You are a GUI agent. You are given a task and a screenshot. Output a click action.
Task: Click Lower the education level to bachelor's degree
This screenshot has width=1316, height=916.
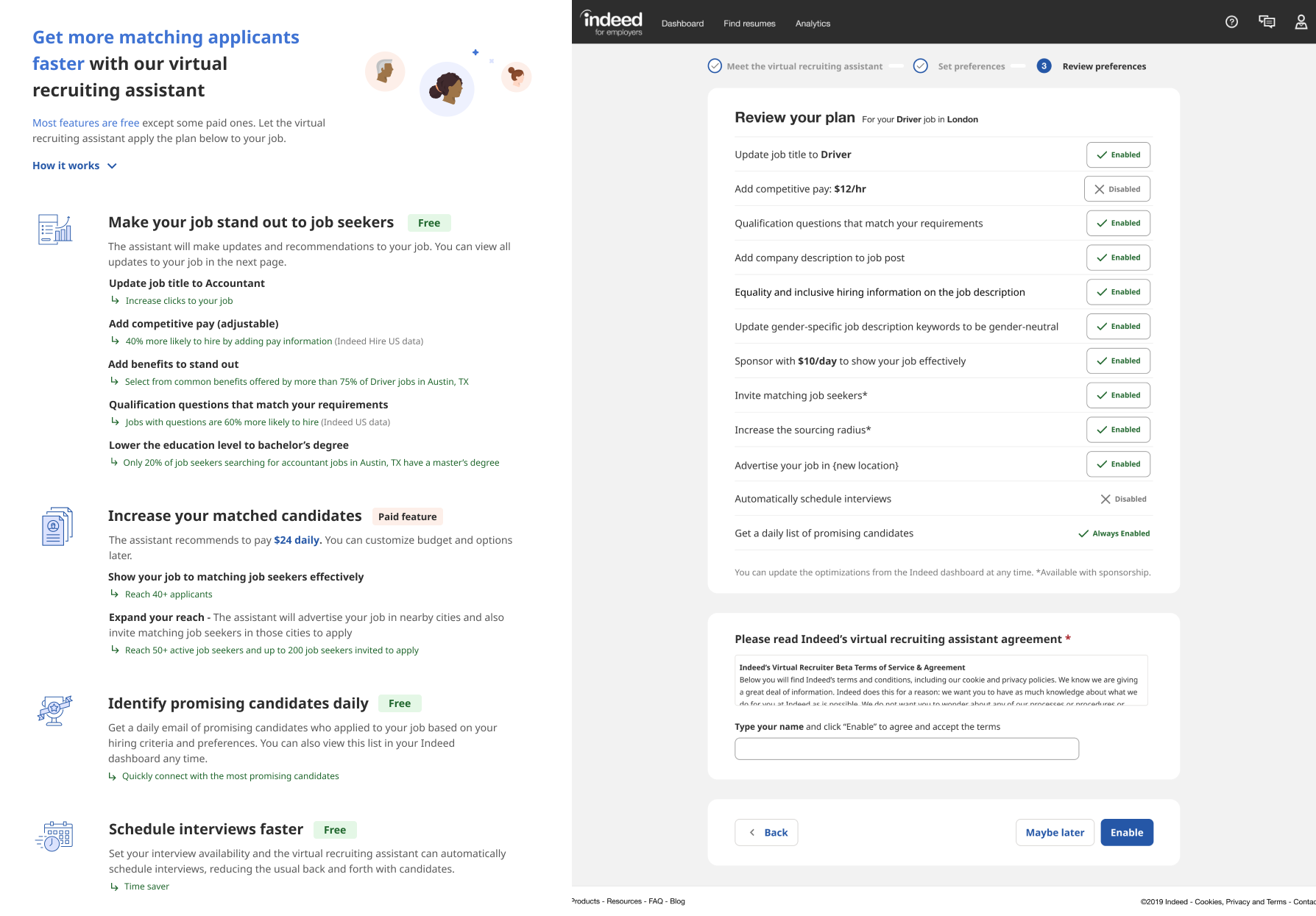tap(229, 445)
